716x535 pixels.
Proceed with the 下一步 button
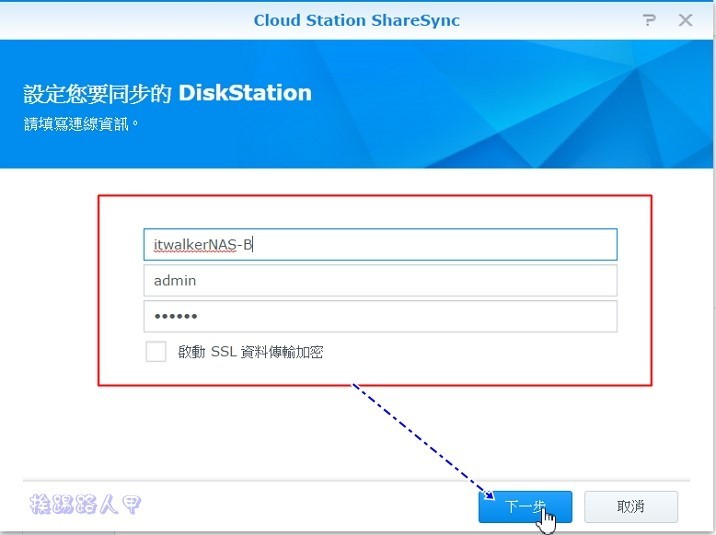[525, 507]
